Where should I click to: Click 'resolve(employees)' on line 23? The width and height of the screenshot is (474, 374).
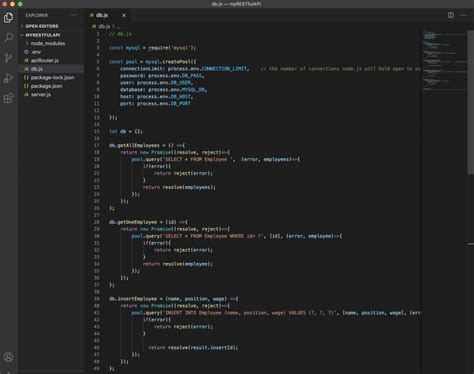coord(187,187)
